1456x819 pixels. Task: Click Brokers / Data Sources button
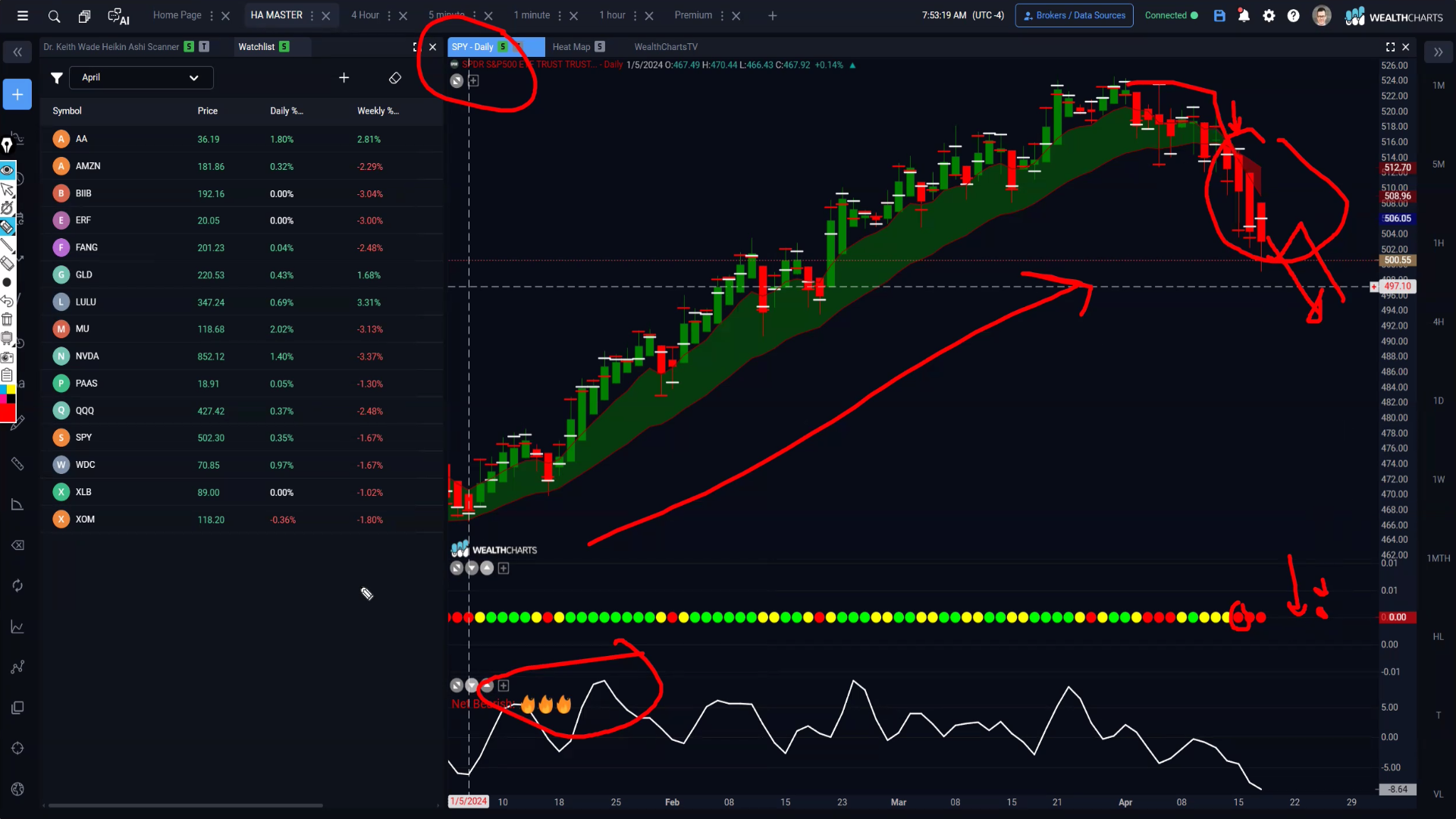point(1074,15)
